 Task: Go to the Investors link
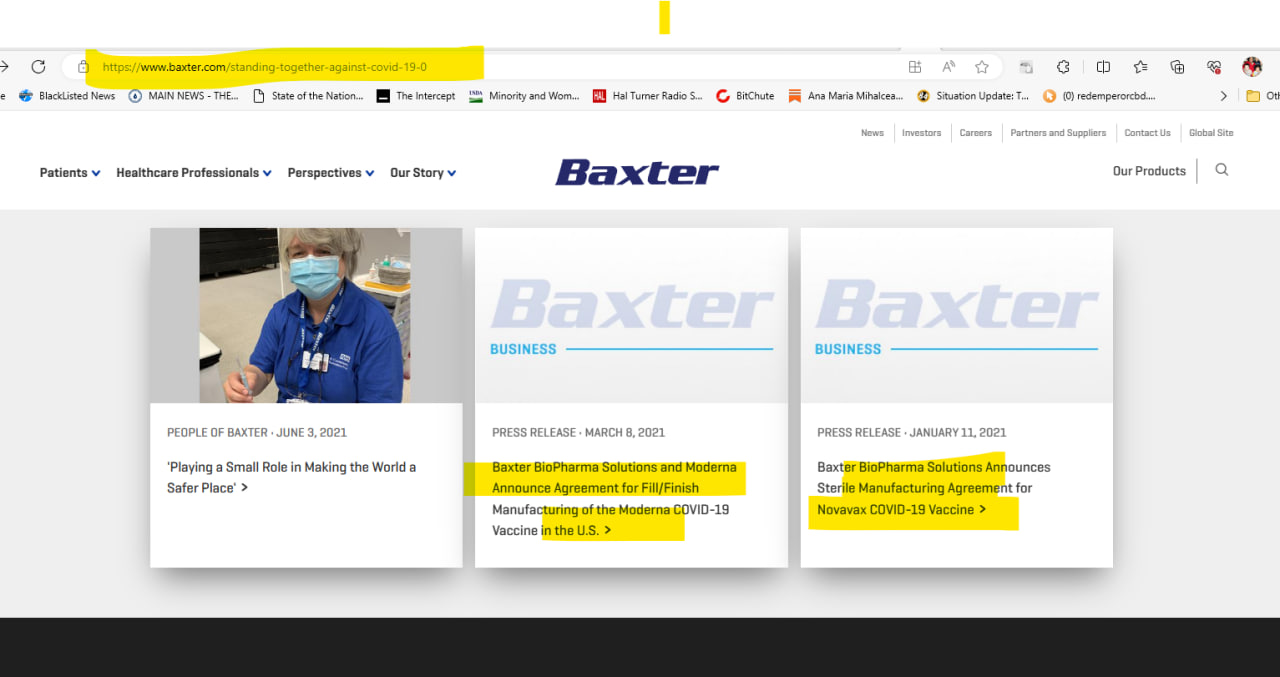[921, 133]
